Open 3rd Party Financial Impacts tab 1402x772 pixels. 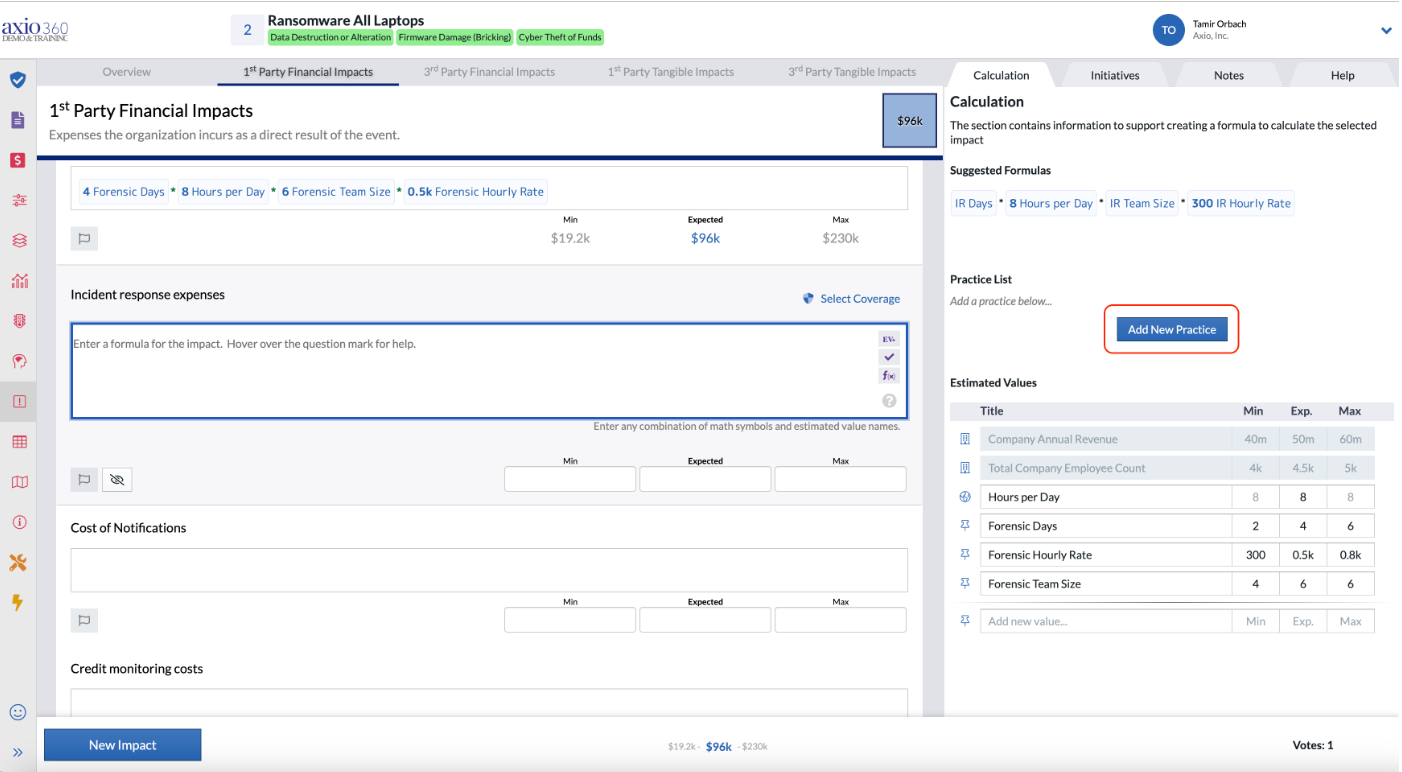pyautogui.click(x=489, y=72)
